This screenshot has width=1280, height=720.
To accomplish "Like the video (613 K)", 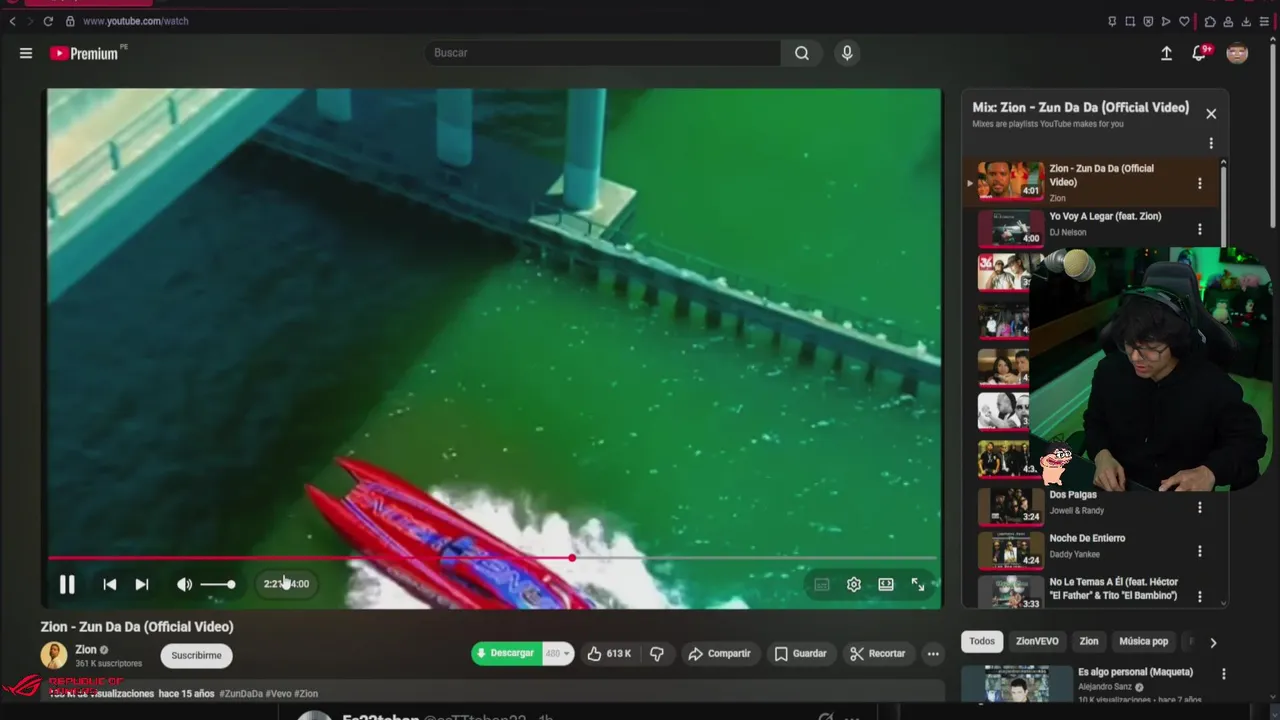I will coord(609,654).
